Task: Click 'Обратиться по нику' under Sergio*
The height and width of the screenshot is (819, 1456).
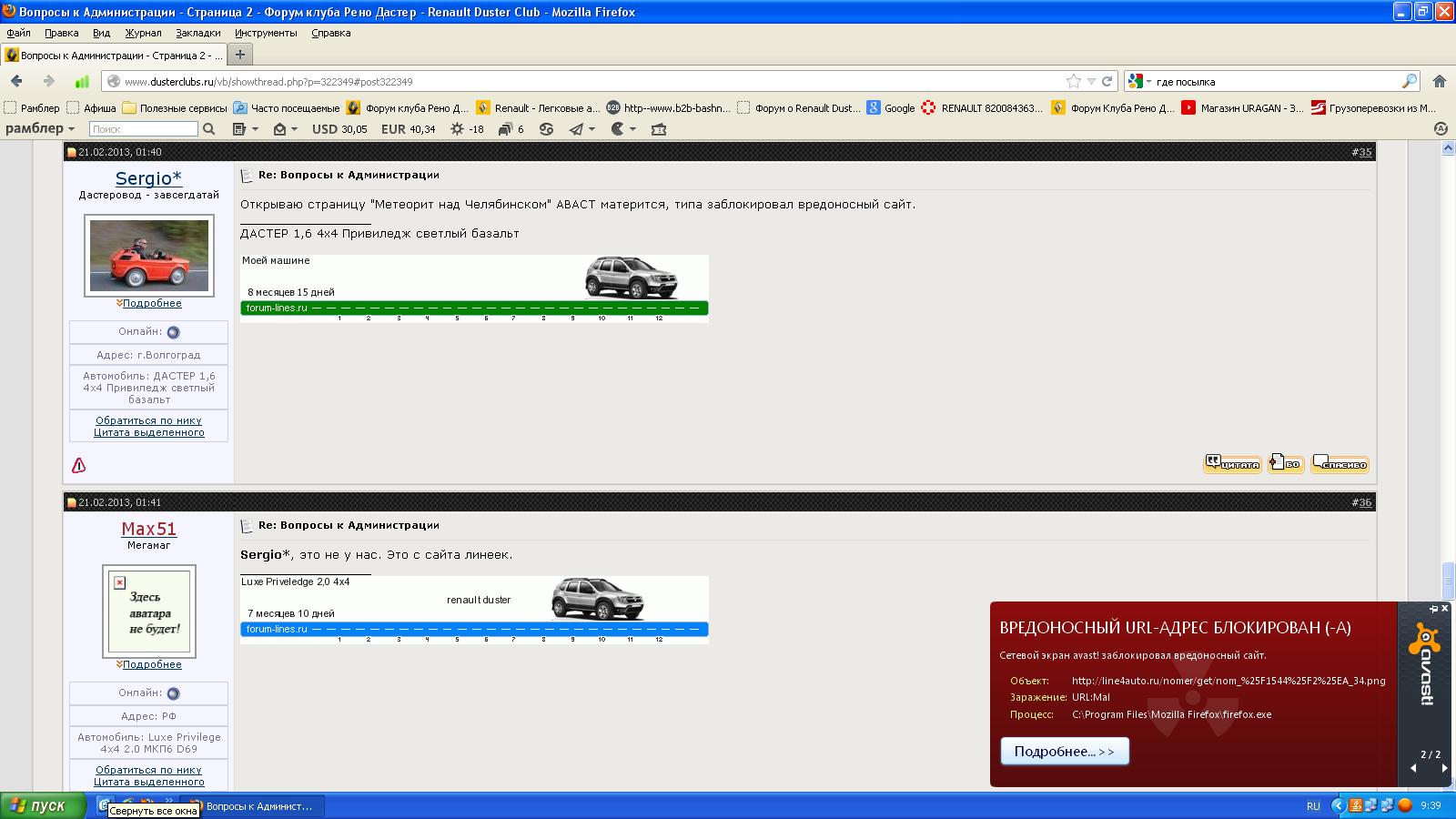Action: pyautogui.click(x=149, y=420)
